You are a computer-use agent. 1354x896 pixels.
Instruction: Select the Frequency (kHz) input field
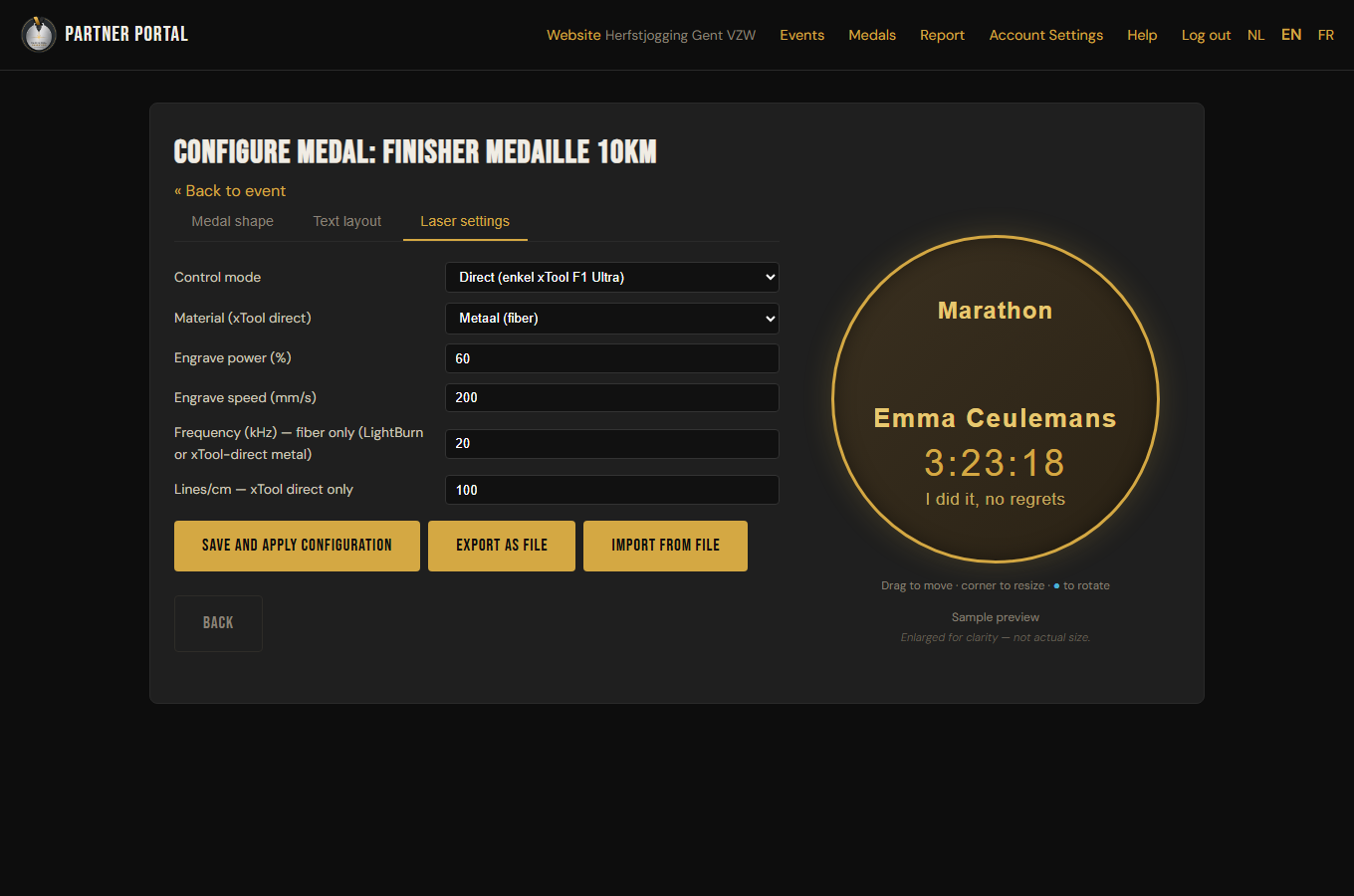pos(611,444)
